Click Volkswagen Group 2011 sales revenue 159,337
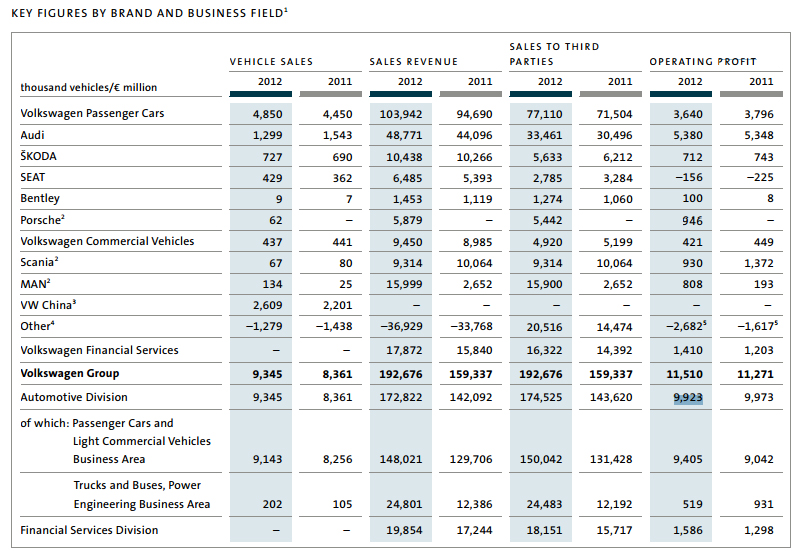801x552 pixels. (x=470, y=374)
